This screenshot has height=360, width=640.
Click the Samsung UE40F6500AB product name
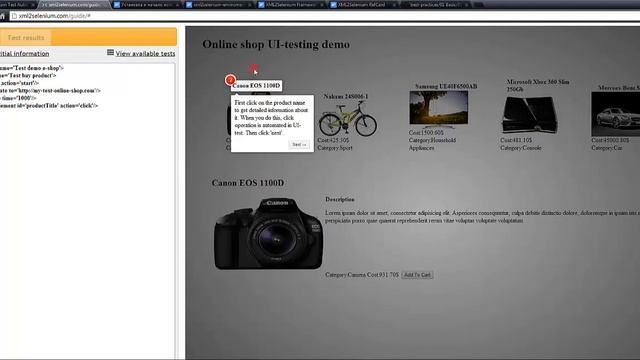446,87
